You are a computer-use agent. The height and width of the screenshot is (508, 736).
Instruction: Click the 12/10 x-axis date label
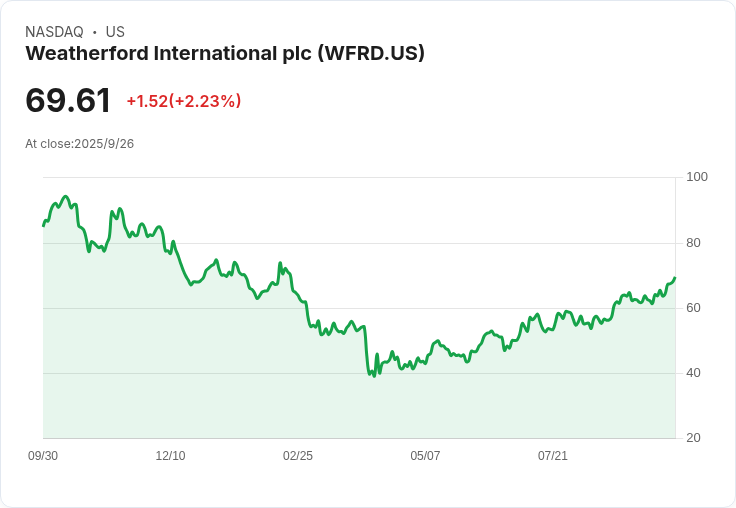click(x=170, y=456)
